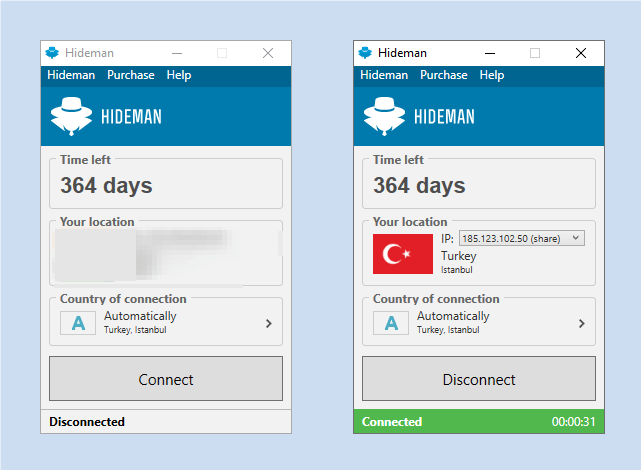Minimize the left Hideman window

tap(177, 53)
